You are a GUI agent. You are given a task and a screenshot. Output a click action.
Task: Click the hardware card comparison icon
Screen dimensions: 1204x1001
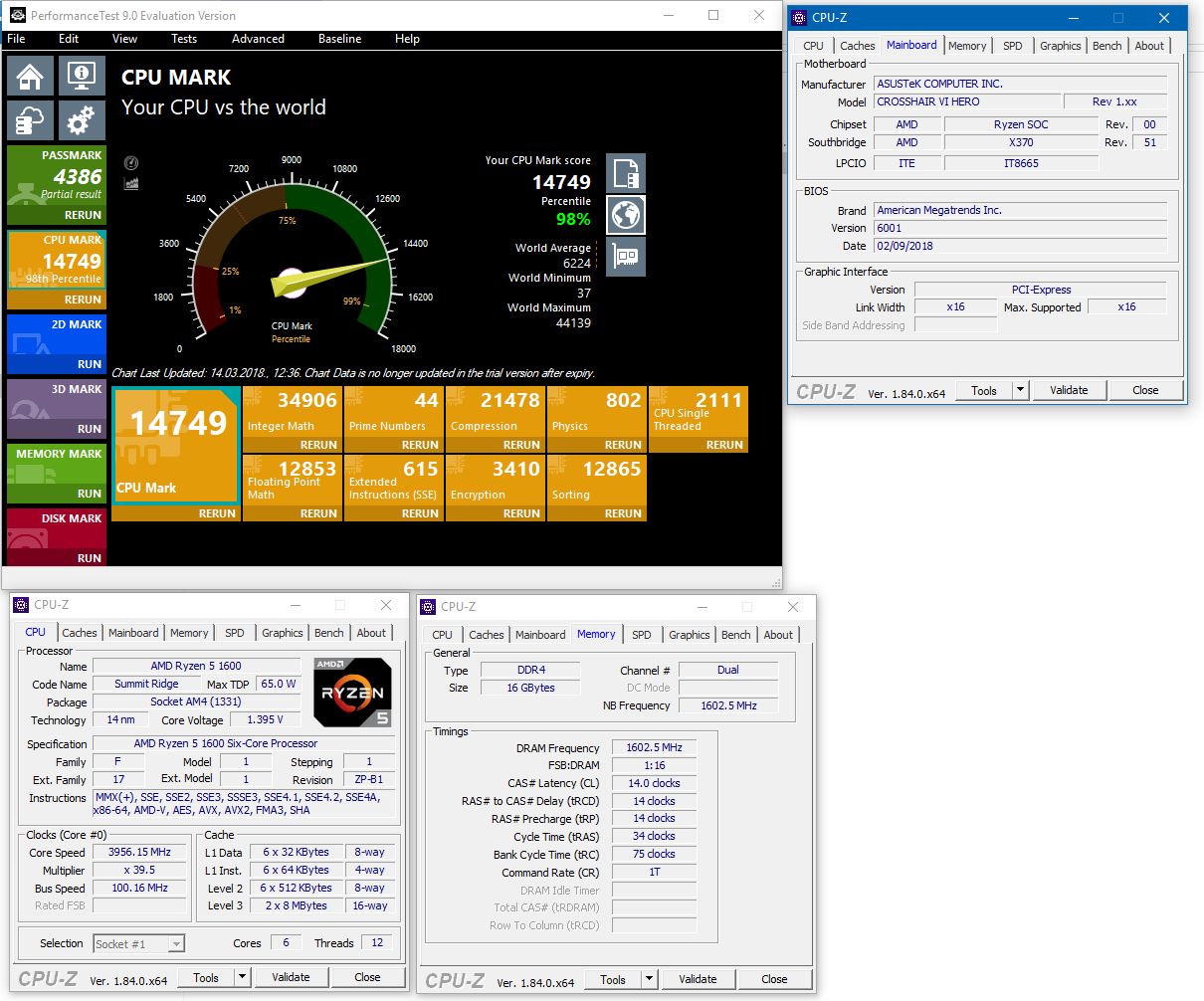click(x=626, y=257)
